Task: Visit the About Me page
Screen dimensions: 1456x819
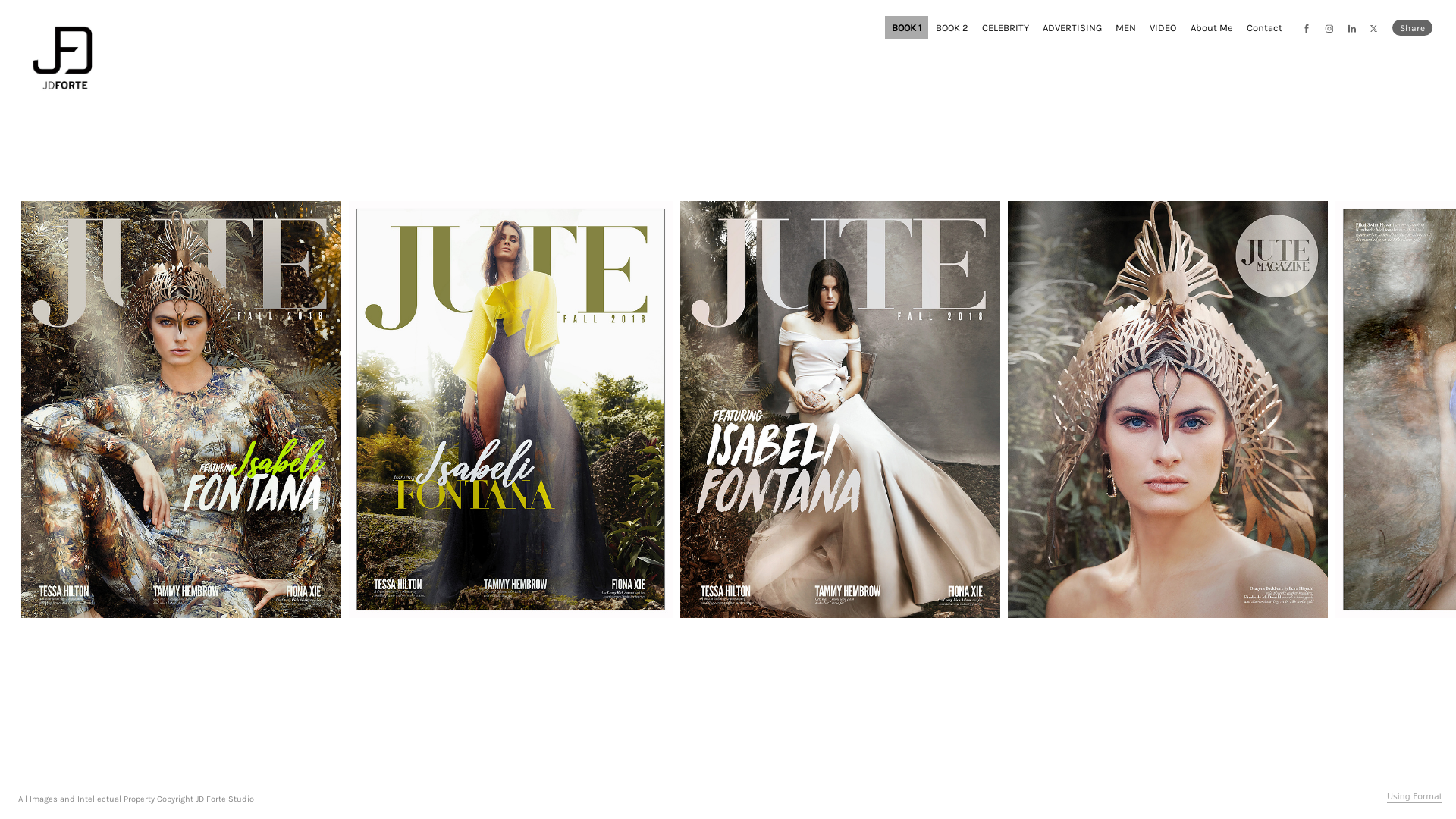Action: pos(1211,28)
